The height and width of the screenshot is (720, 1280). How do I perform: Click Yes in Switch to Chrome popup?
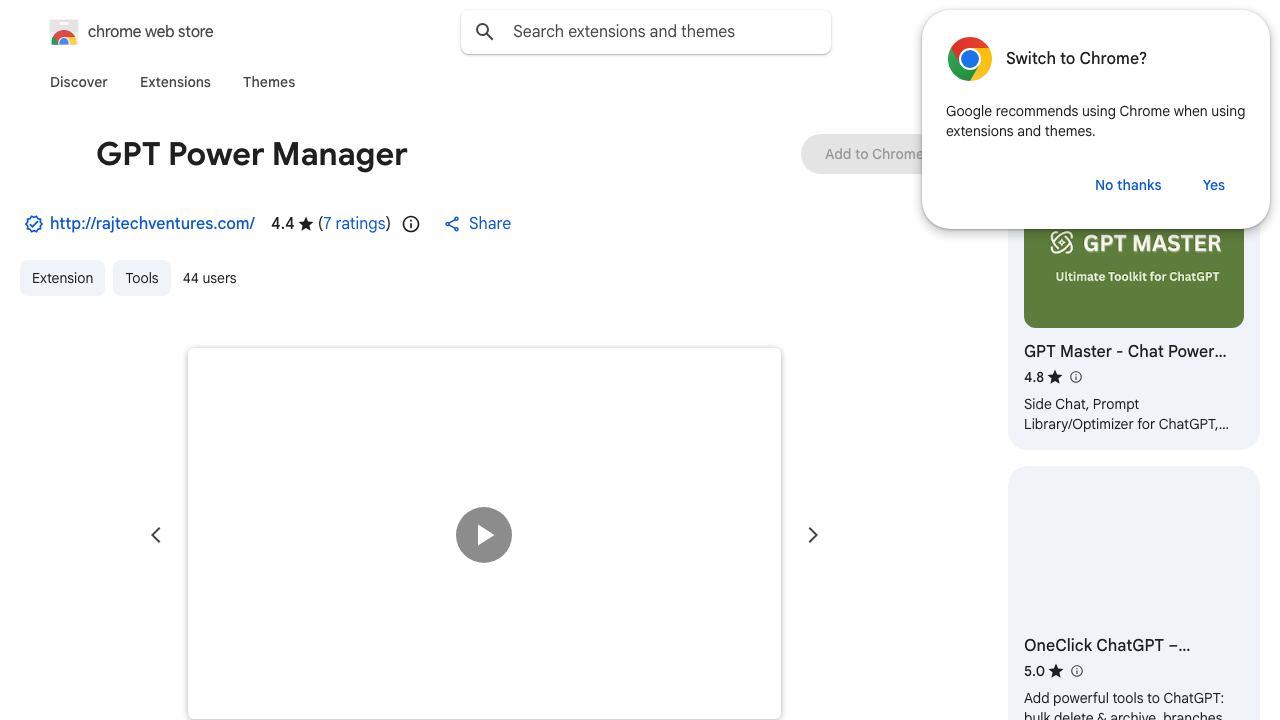pos(1214,185)
